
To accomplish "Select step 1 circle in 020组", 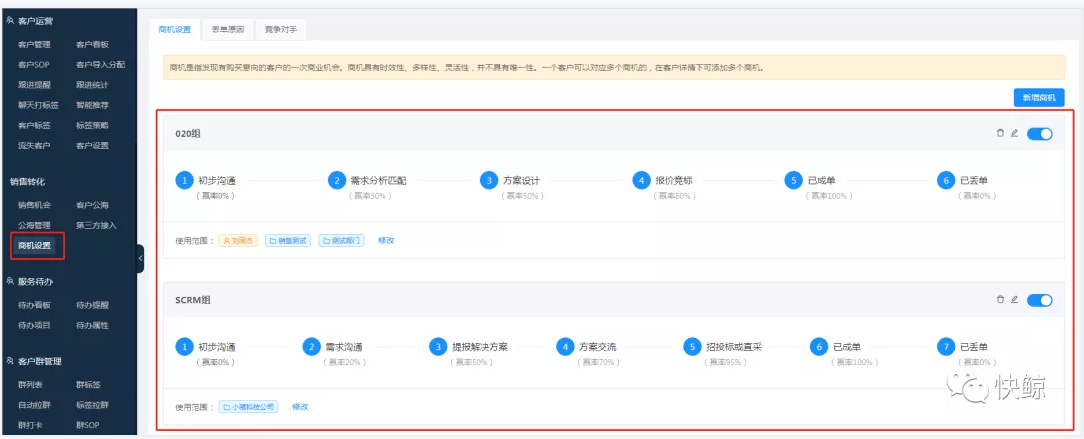I will pos(184,180).
